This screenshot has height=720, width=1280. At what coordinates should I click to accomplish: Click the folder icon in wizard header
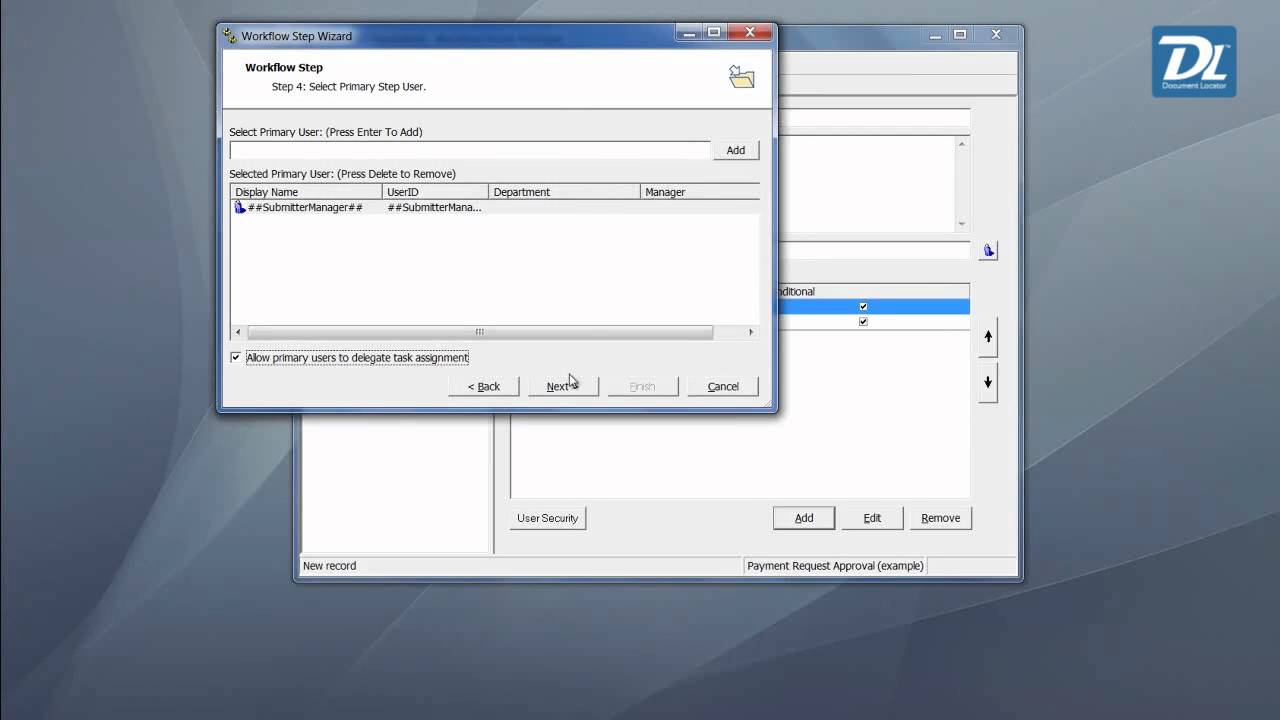tap(742, 77)
